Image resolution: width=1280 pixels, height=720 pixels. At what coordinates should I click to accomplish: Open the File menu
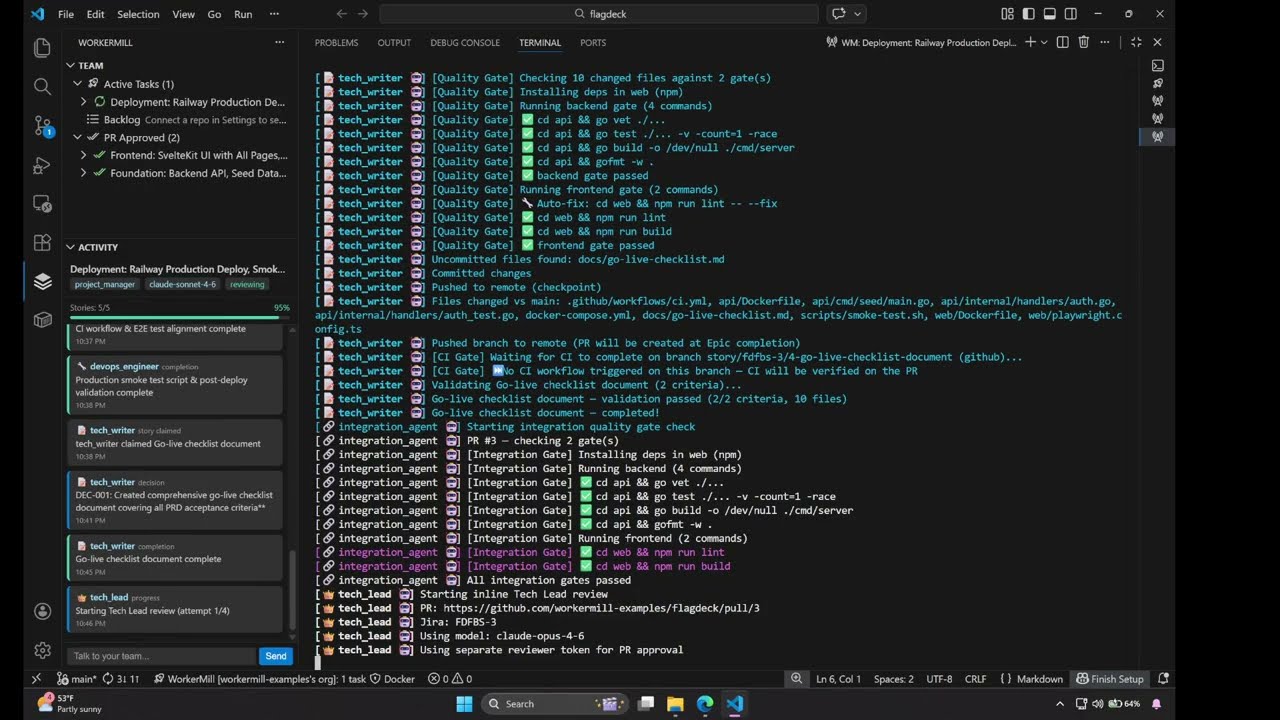point(66,14)
